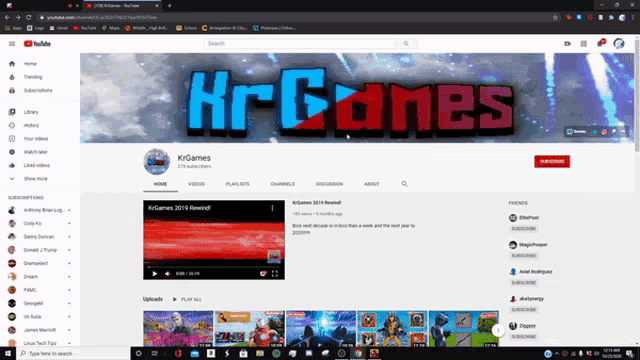This screenshot has height=360, width=640.
Task: Open featured video three-dot menu
Action: (x=272, y=208)
